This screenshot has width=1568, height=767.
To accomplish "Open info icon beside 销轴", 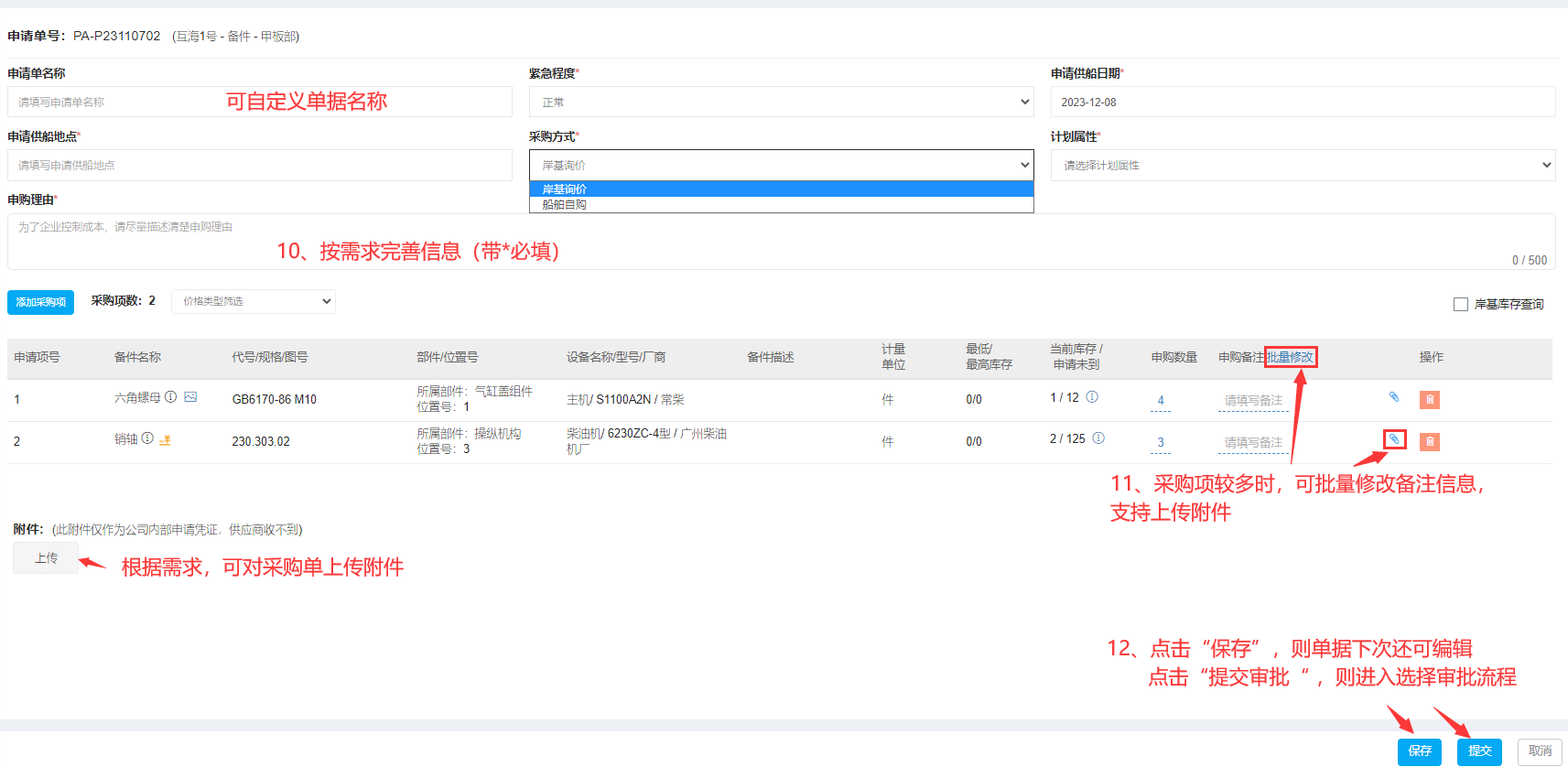I will point(147,439).
